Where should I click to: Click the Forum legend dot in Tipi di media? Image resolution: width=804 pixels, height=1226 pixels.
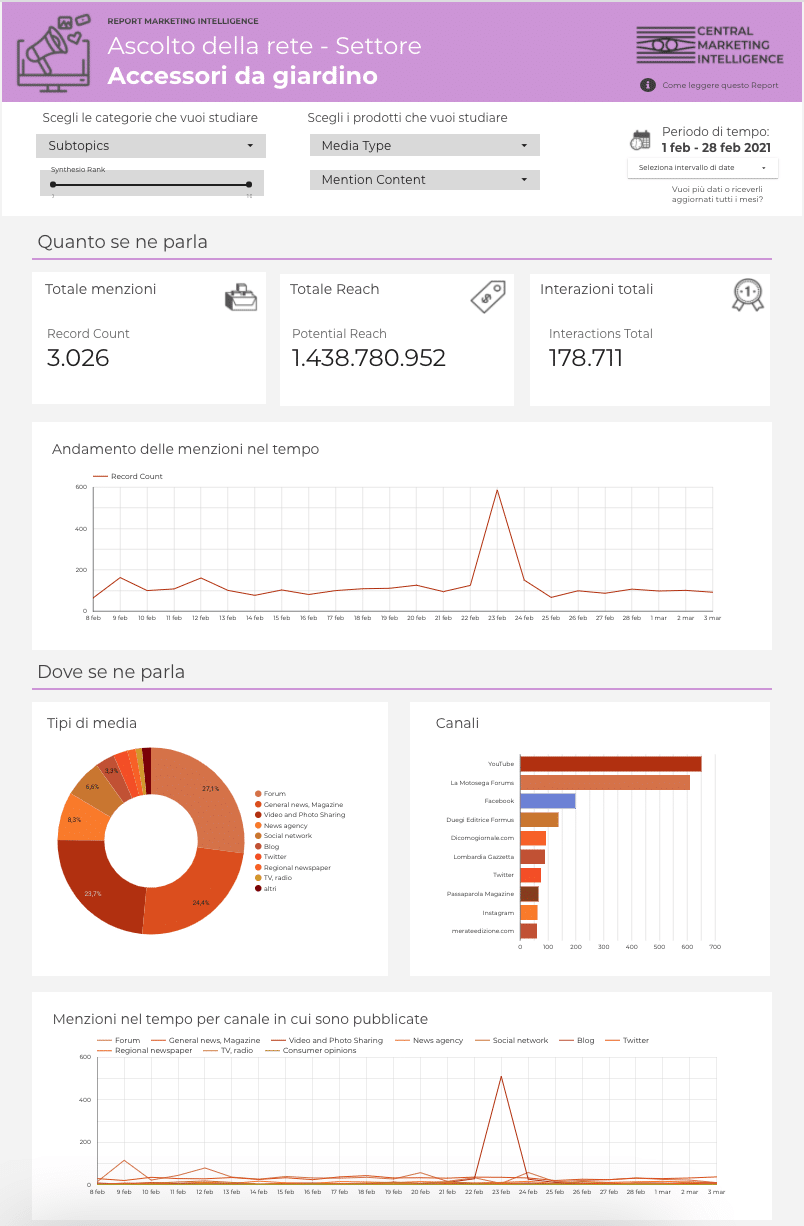(x=258, y=794)
